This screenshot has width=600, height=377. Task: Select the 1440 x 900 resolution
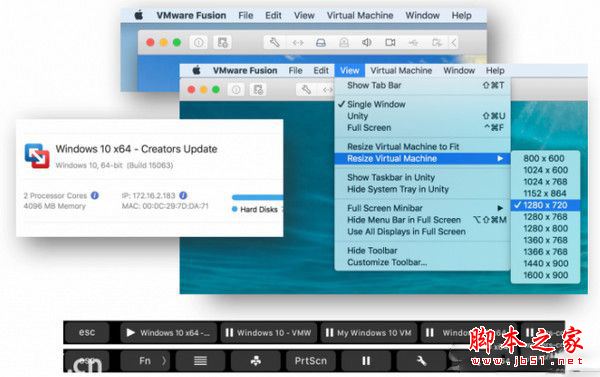tap(545, 263)
